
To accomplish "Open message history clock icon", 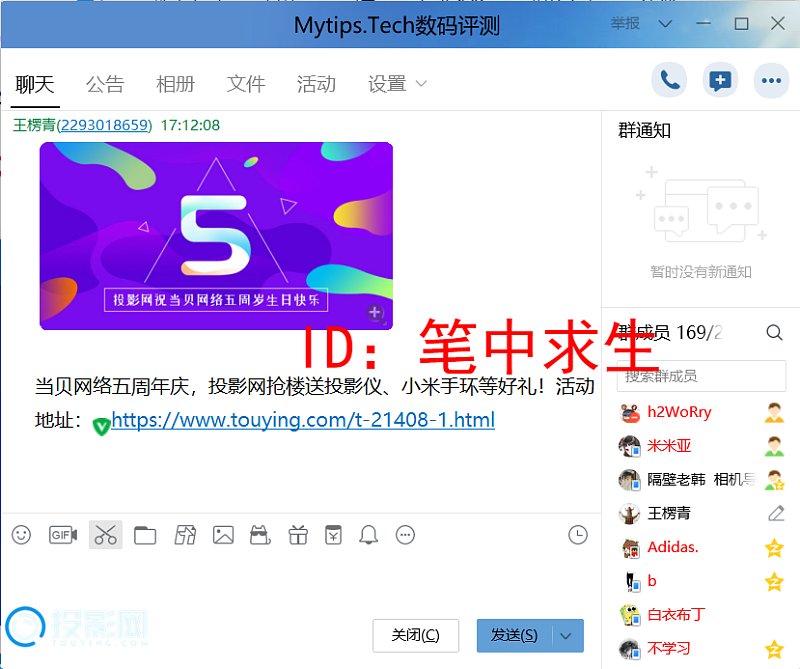I will tap(578, 535).
